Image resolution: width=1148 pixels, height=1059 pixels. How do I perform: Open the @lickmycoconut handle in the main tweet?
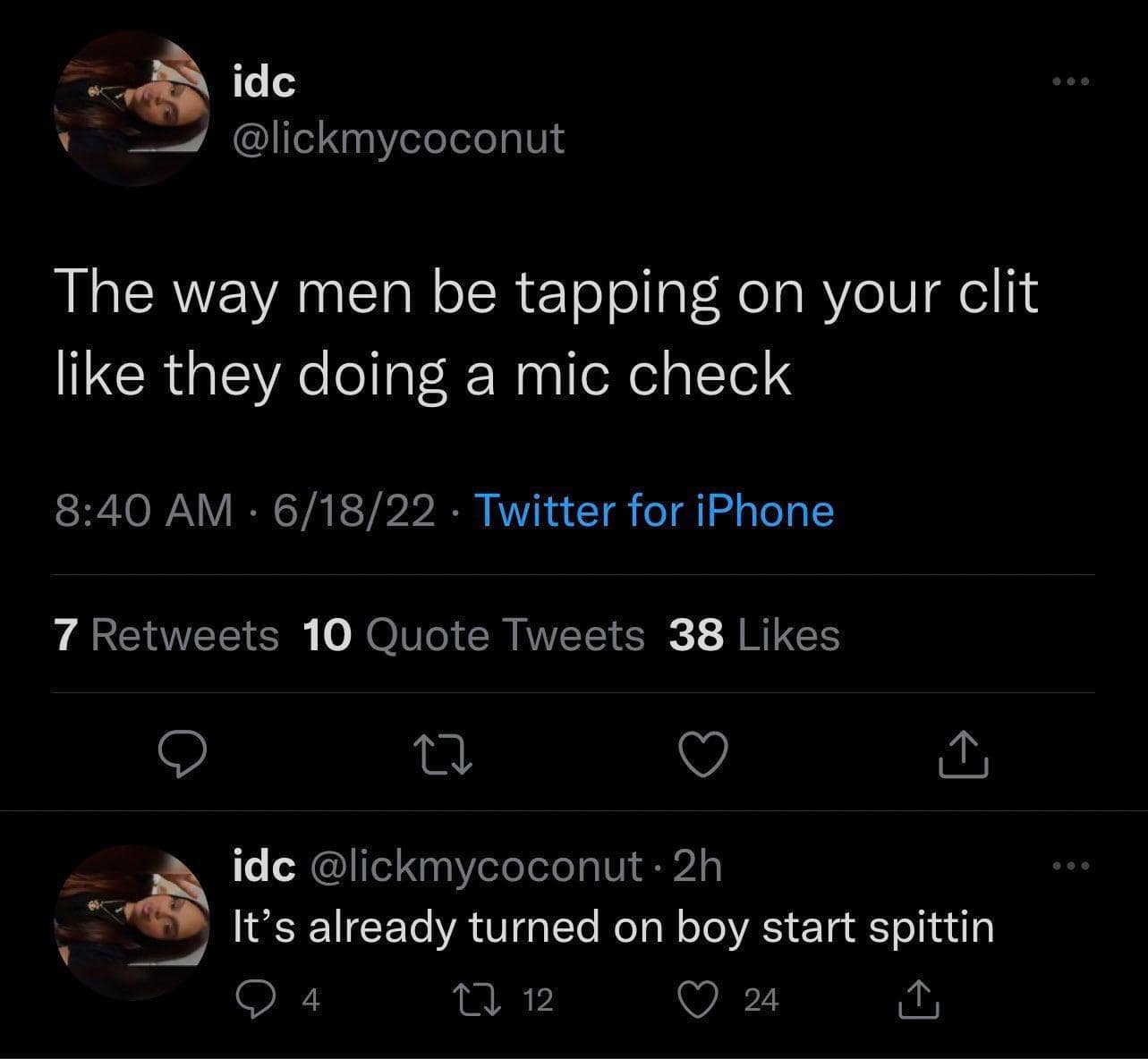tap(398, 138)
